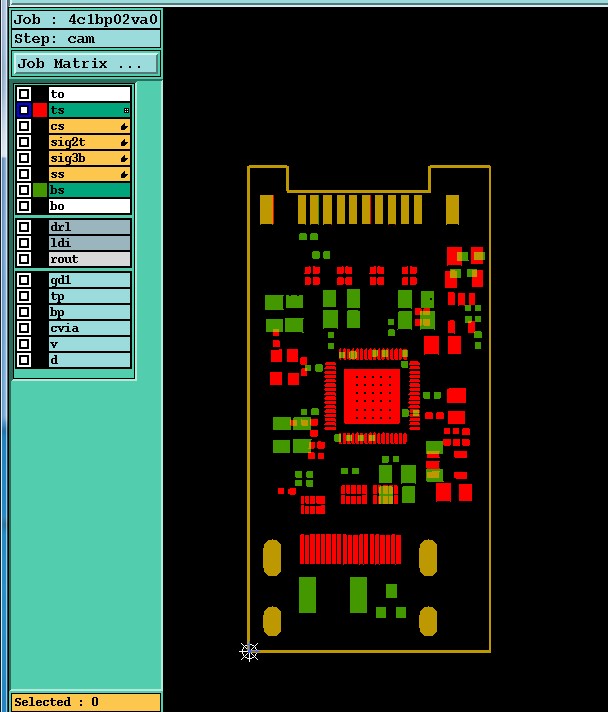Click the hand icon on ss layer
Viewport: 608px width, 712px height.
(x=124, y=174)
